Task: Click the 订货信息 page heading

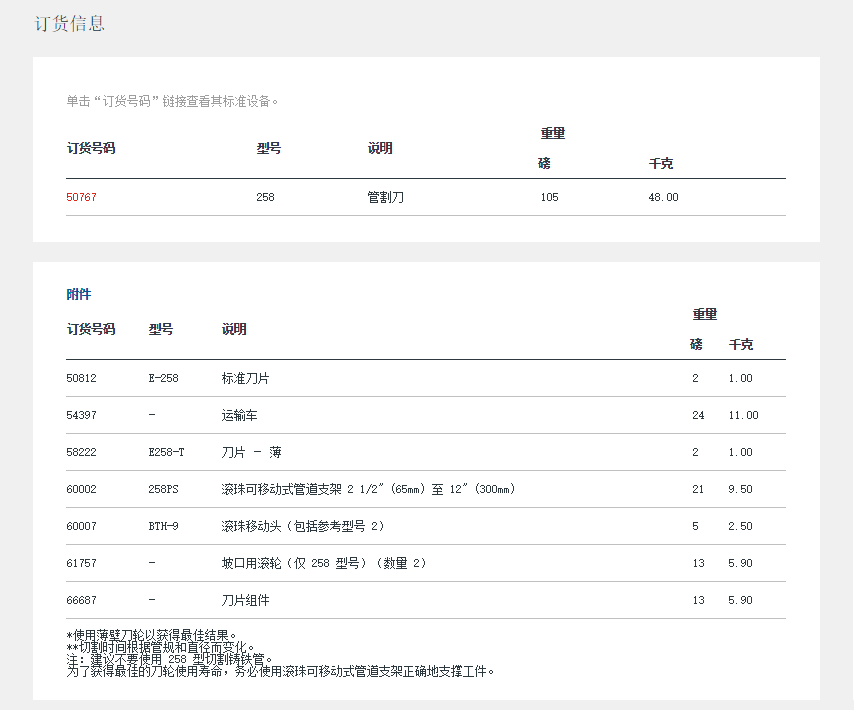Action: (69, 23)
